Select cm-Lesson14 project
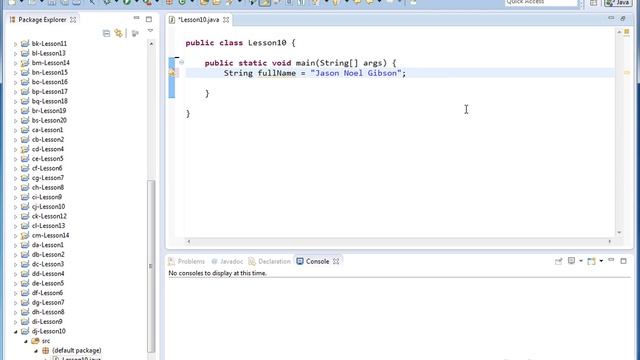 [50, 236]
